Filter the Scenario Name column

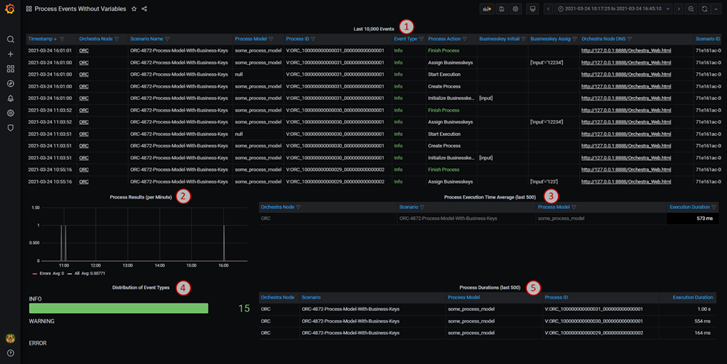point(167,39)
